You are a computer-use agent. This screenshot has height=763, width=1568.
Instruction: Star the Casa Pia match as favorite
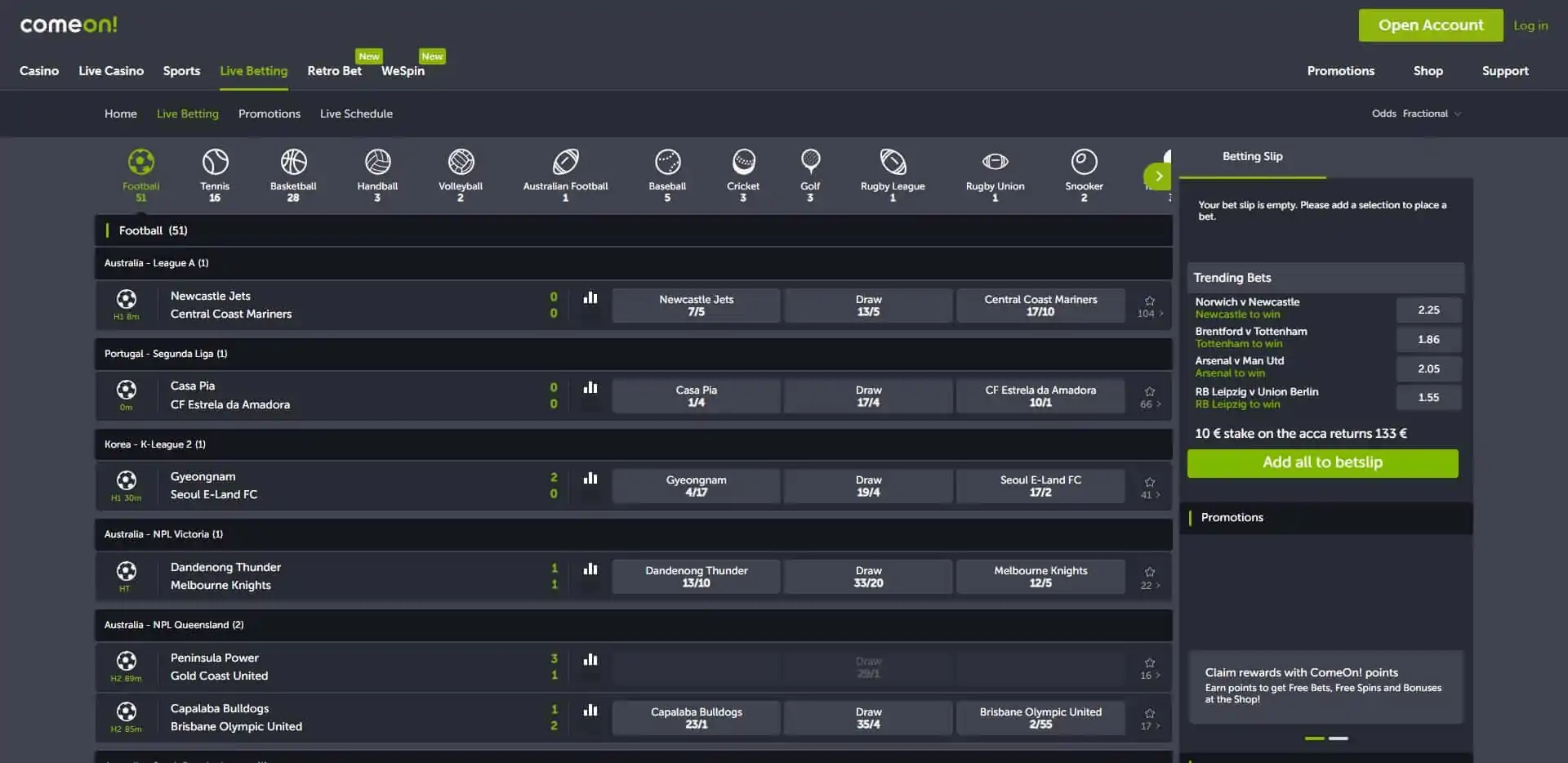click(x=1150, y=391)
